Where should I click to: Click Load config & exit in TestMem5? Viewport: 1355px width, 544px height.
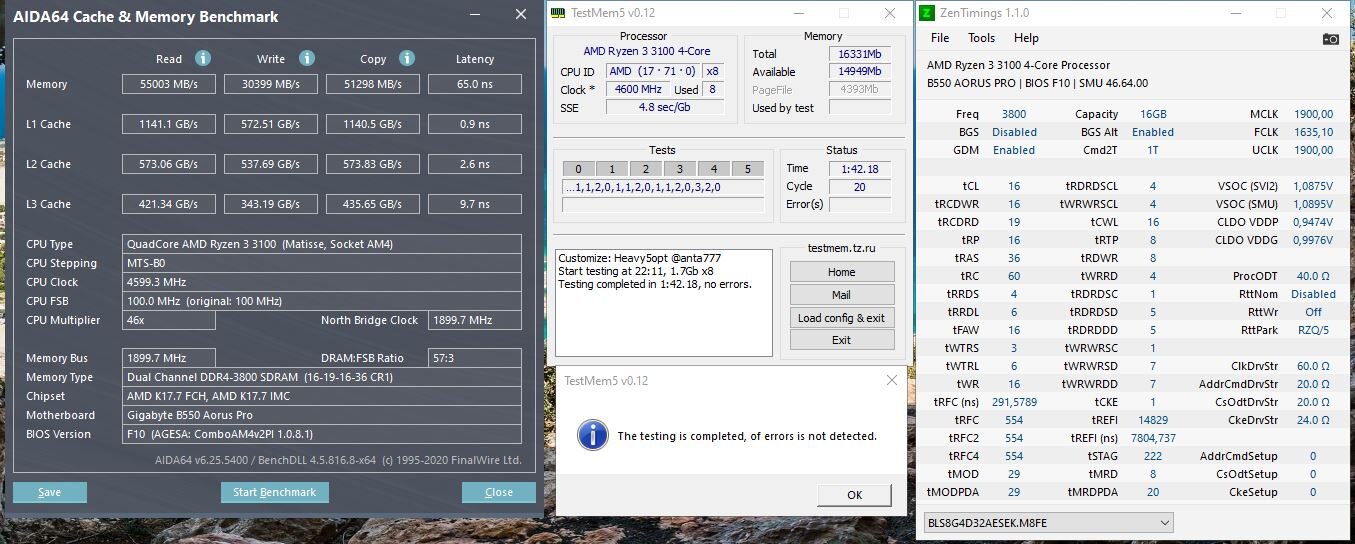tap(842, 318)
